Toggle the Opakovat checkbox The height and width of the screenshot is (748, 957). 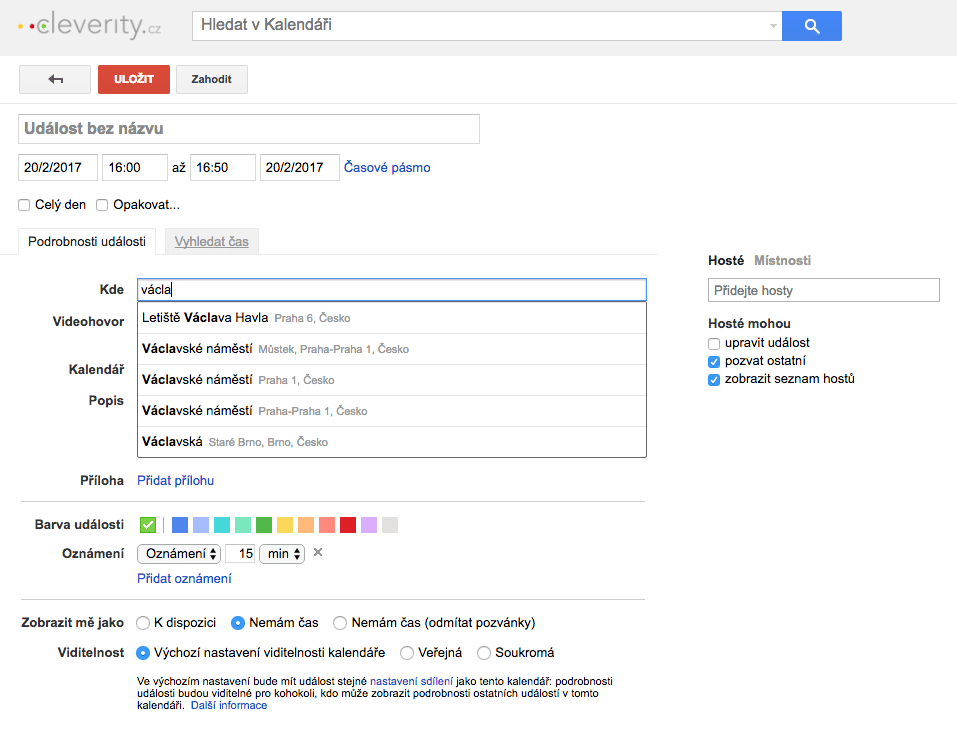102,205
